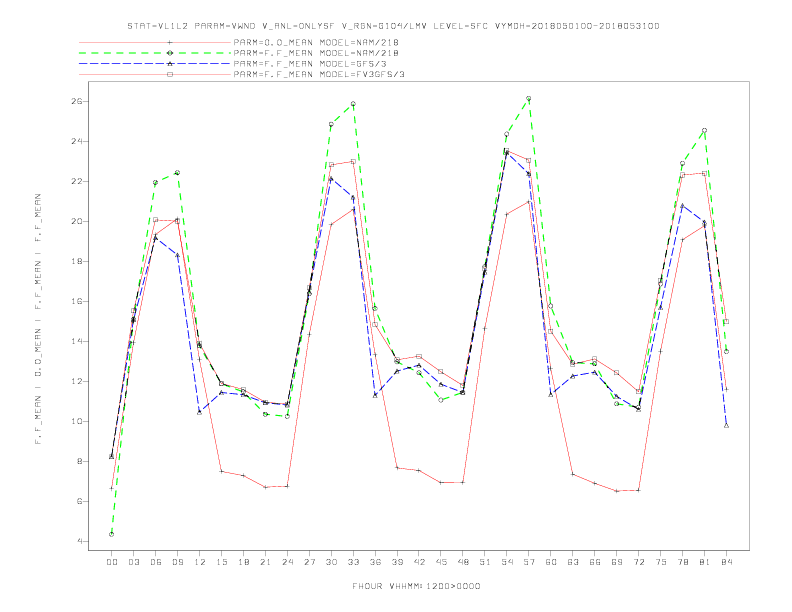Select legend text 'PARM=O.O_MEAN MODEL=NAM/218'

pyautogui.click(x=316, y=42)
